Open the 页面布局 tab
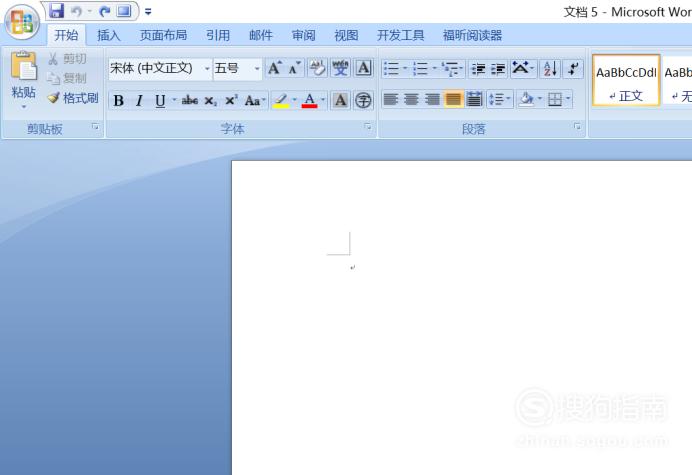Image resolution: width=692 pixels, height=475 pixels. (163, 35)
